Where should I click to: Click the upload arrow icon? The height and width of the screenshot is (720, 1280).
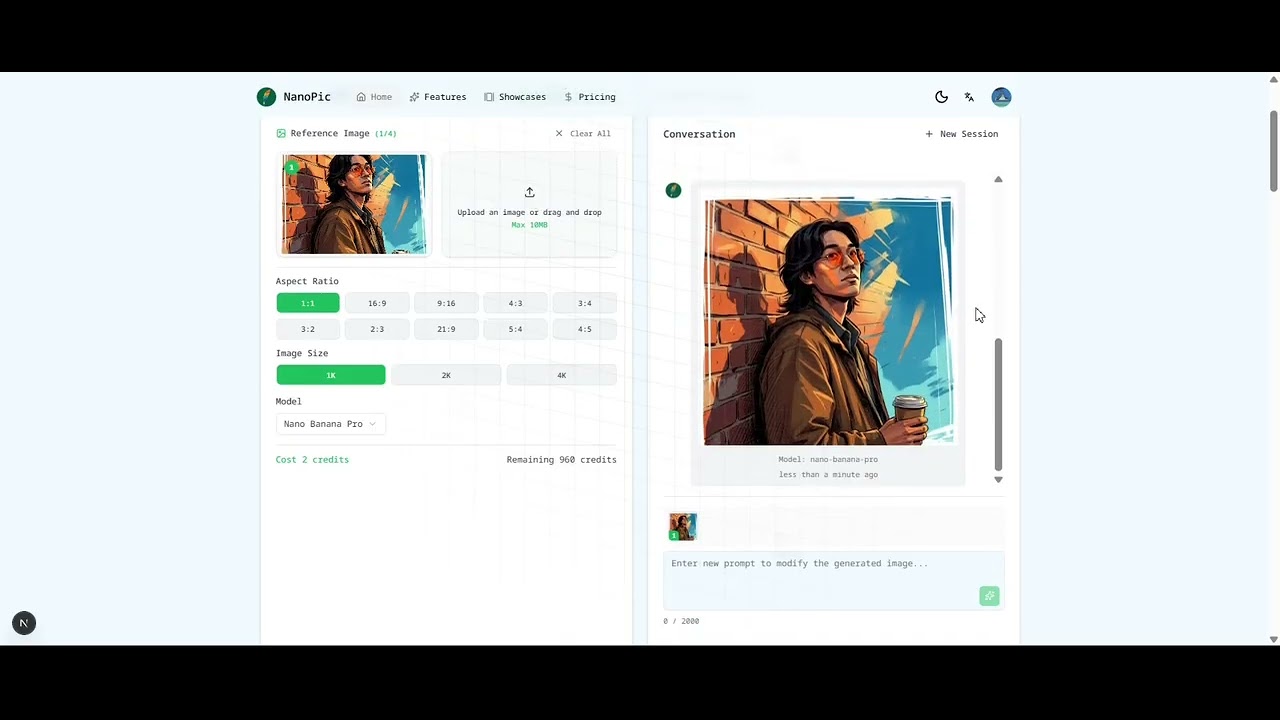click(529, 192)
